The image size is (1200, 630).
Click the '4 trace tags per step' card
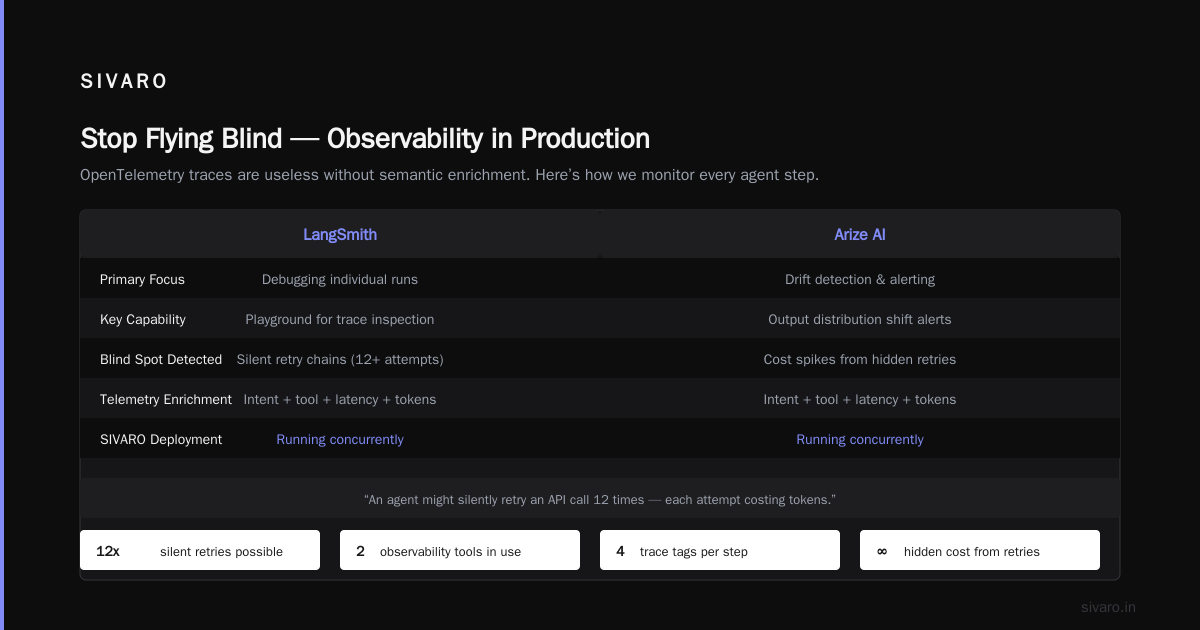pyautogui.click(x=720, y=550)
